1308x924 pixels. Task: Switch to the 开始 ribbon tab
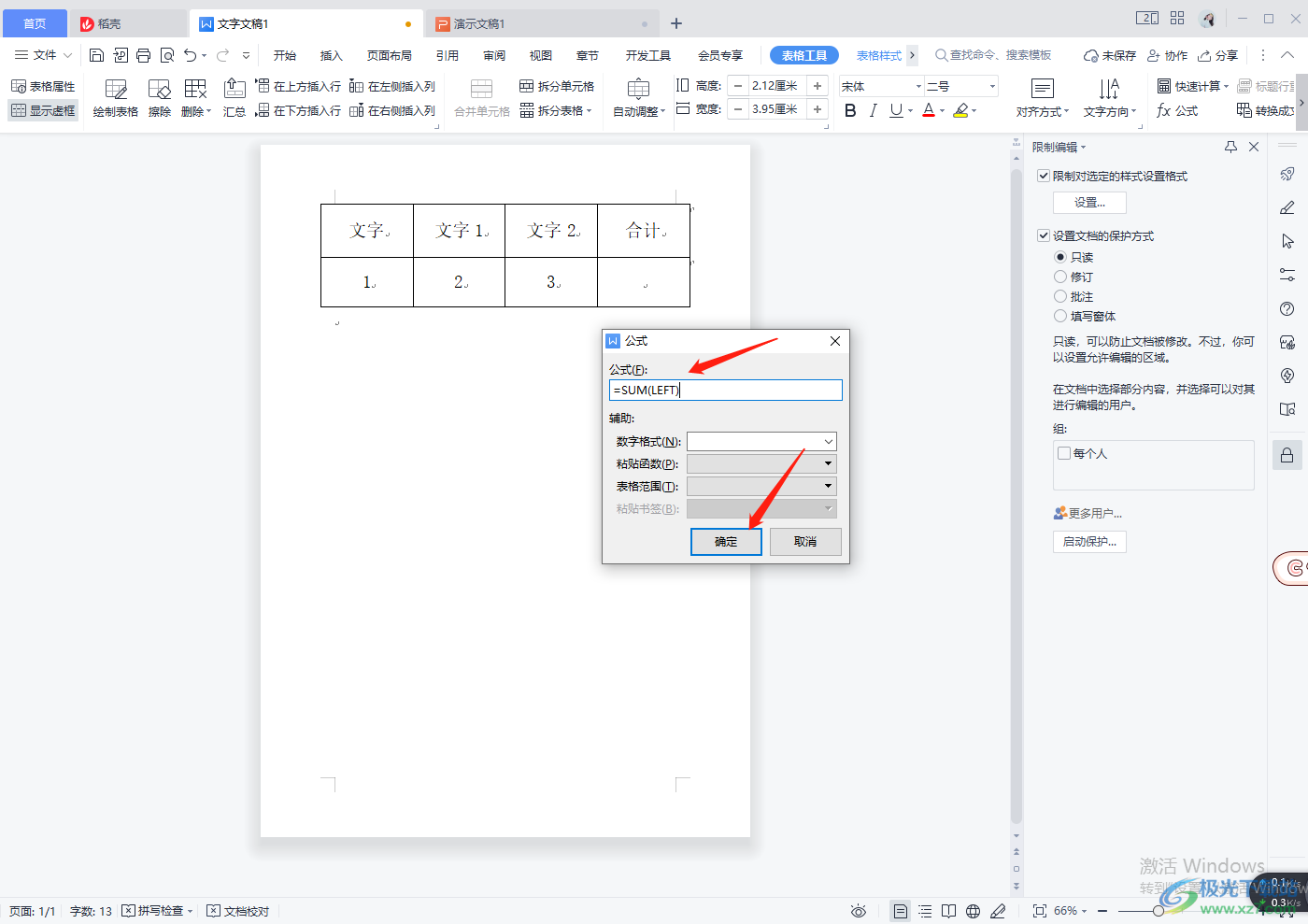(285, 55)
